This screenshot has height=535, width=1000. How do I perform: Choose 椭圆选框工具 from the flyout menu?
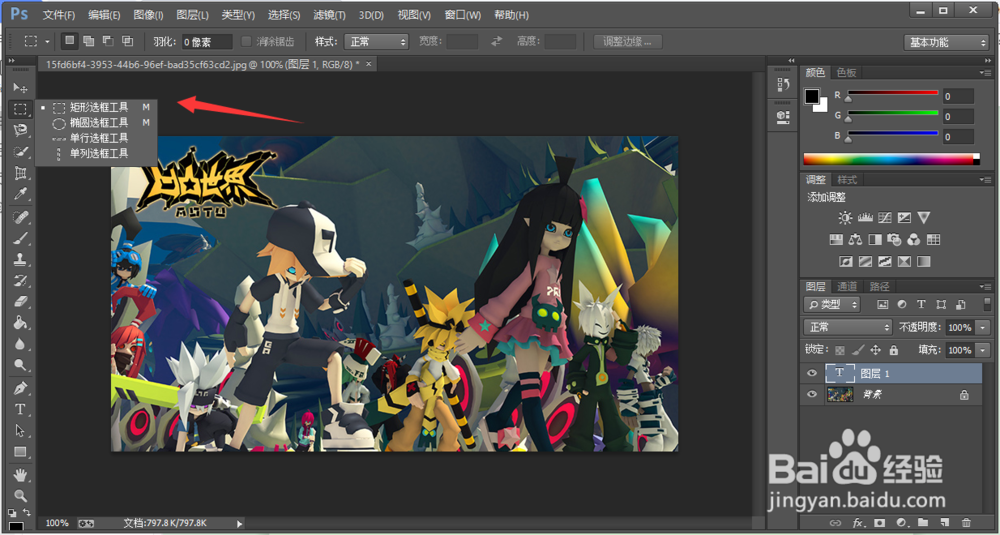point(98,122)
